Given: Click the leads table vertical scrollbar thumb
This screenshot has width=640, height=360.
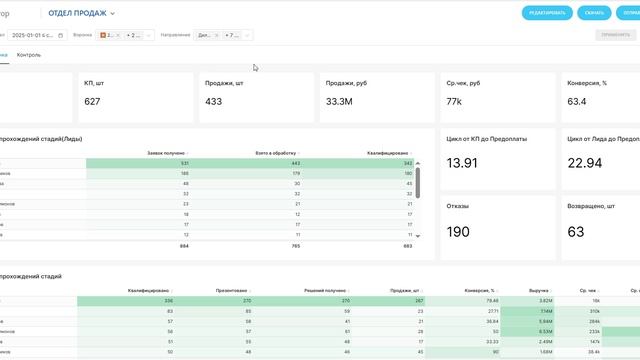Looking at the screenshot, I should click(x=418, y=182).
